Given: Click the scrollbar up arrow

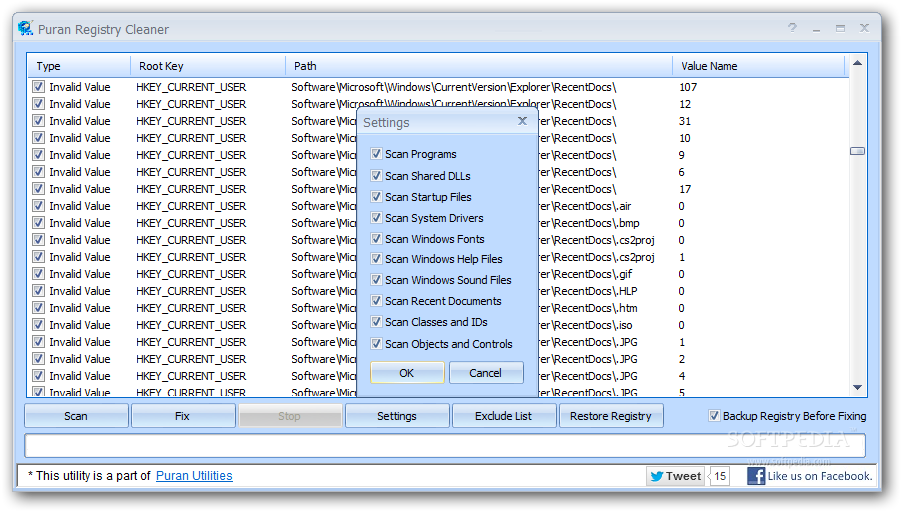Looking at the screenshot, I should [x=857, y=63].
